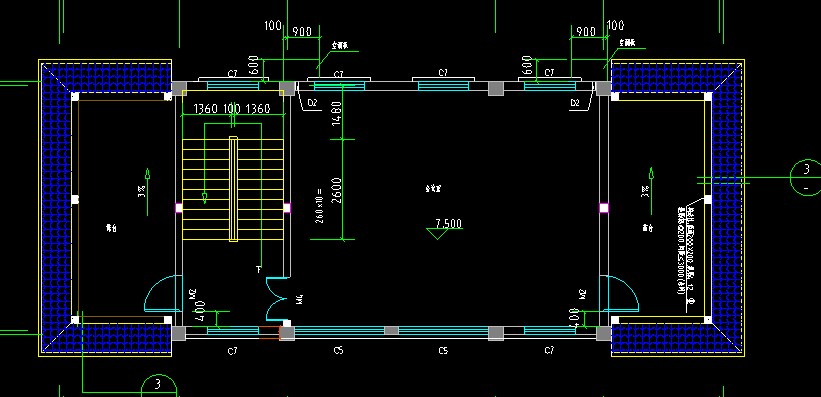Pick the 260×10= stair run annotation
The image size is (821, 397).
click(x=319, y=206)
